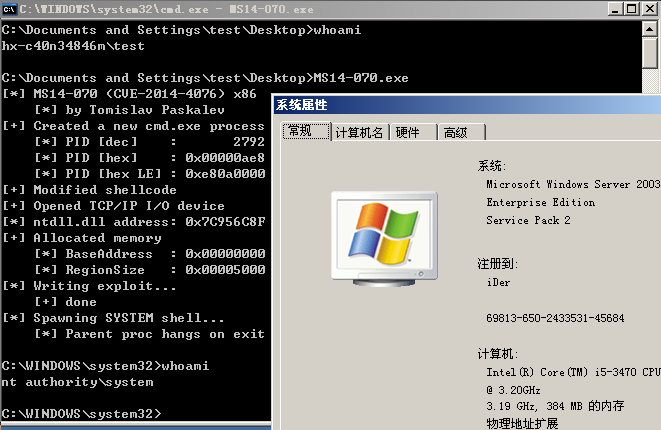The width and height of the screenshot is (661, 430).
Task: Click the PID hex LE value 0xe80a0000
Action: [x=225, y=174]
